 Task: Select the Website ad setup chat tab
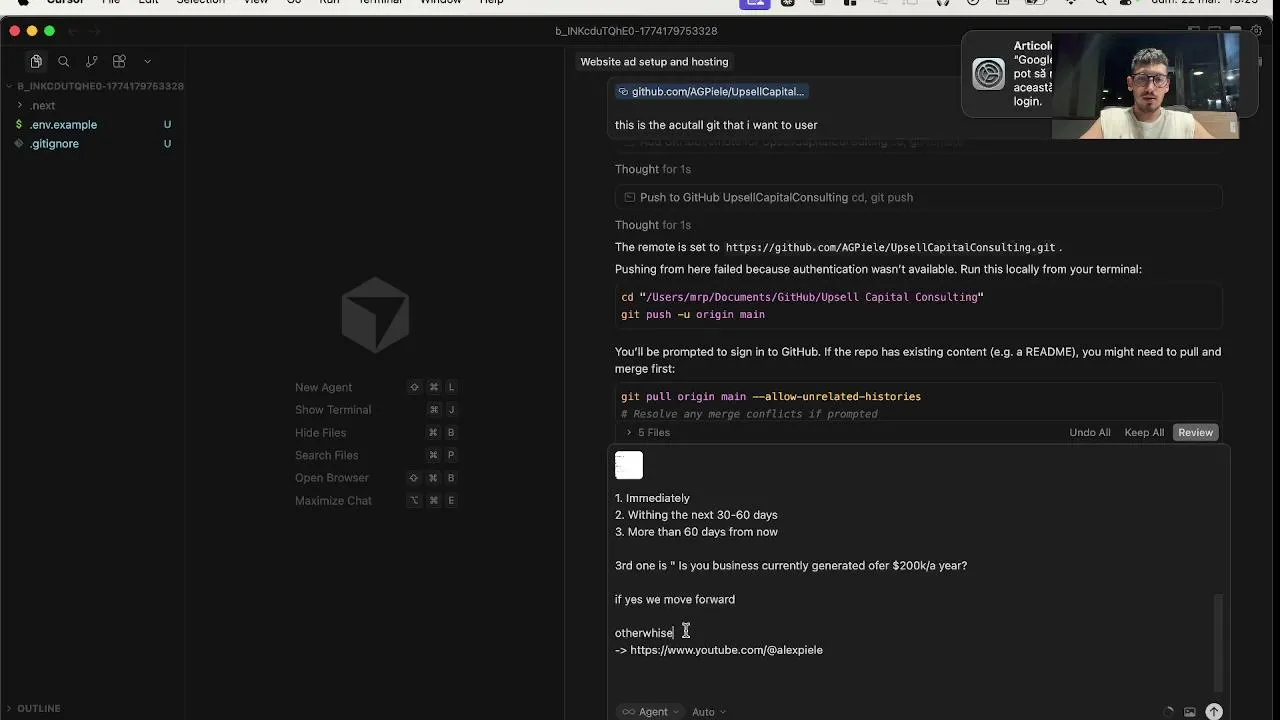click(654, 62)
